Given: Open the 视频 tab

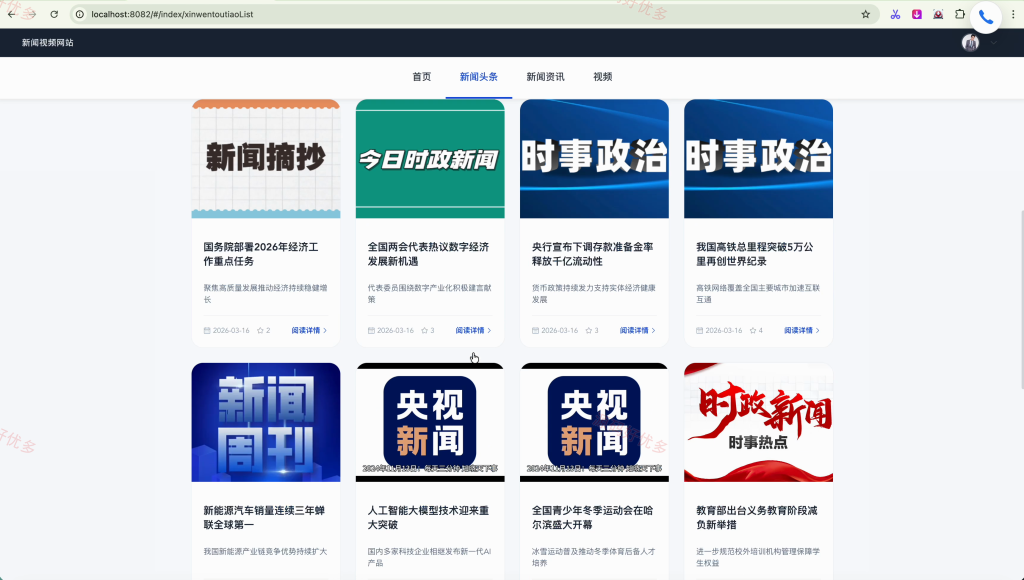Looking at the screenshot, I should click(603, 77).
